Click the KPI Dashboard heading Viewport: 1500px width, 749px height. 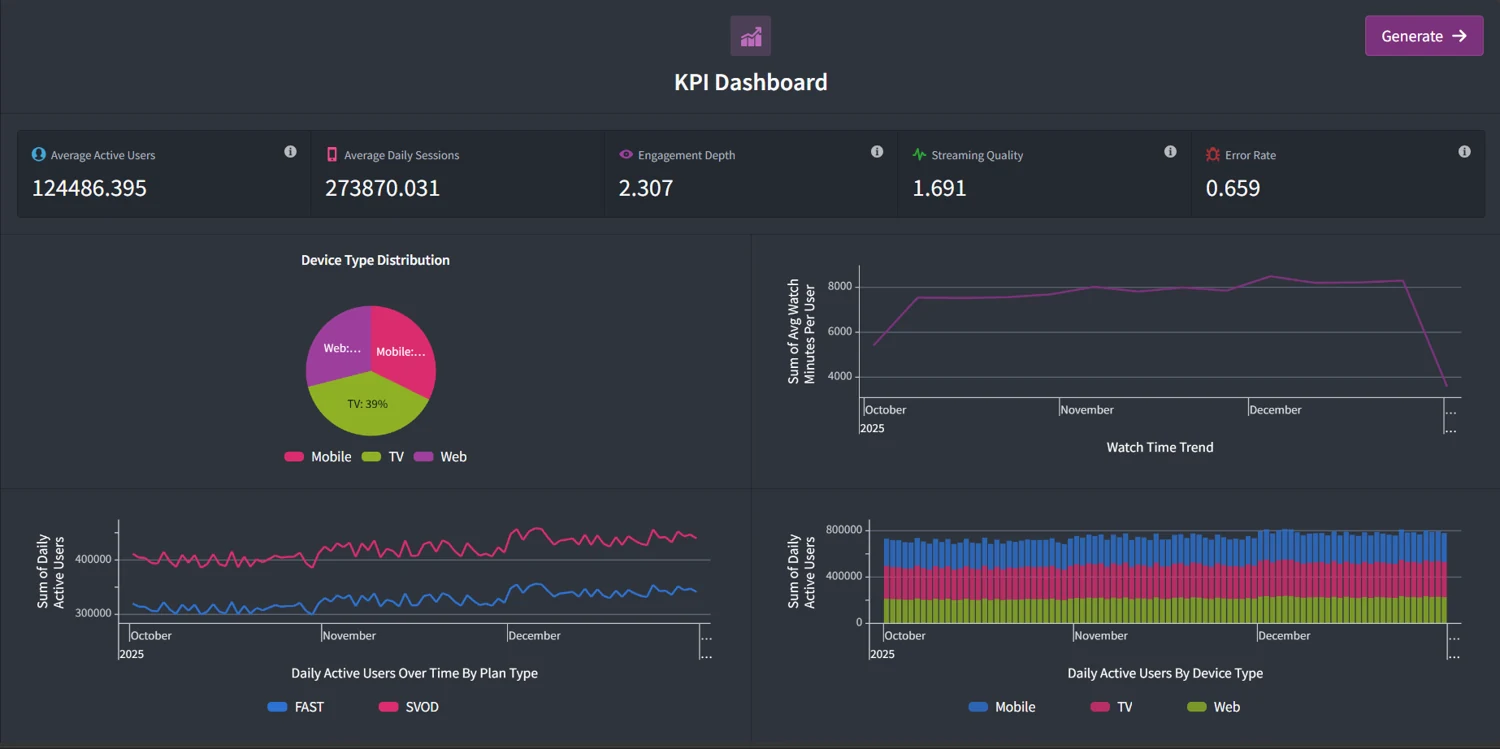(x=751, y=82)
